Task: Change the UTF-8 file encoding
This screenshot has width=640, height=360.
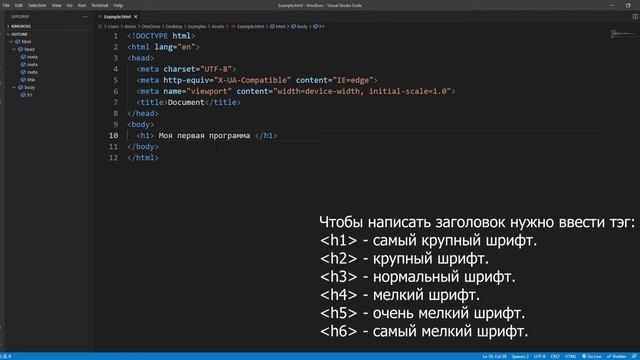Action: coord(539,356)
